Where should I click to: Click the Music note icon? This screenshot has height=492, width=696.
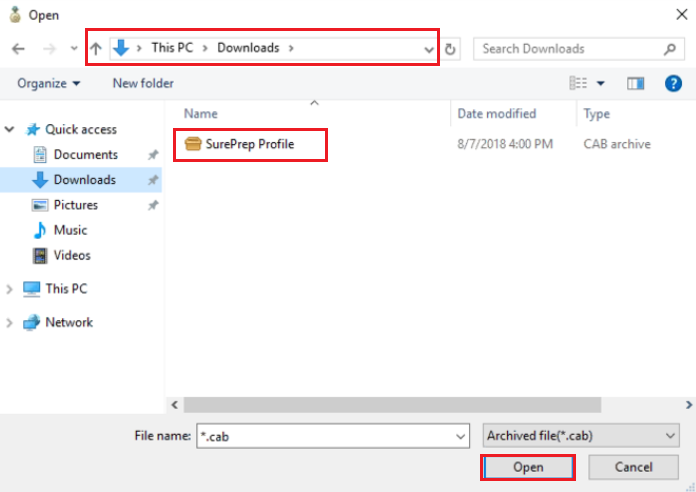(40, 230)
